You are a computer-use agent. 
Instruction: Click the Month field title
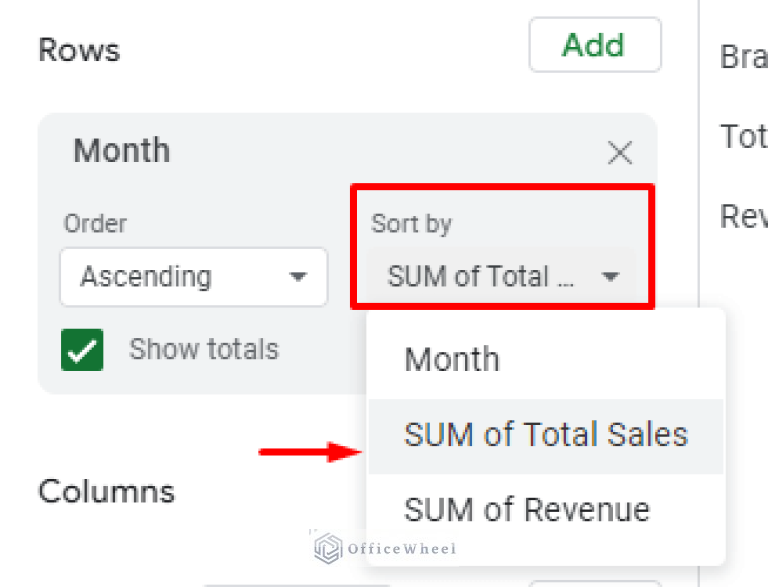click(121, 150)
